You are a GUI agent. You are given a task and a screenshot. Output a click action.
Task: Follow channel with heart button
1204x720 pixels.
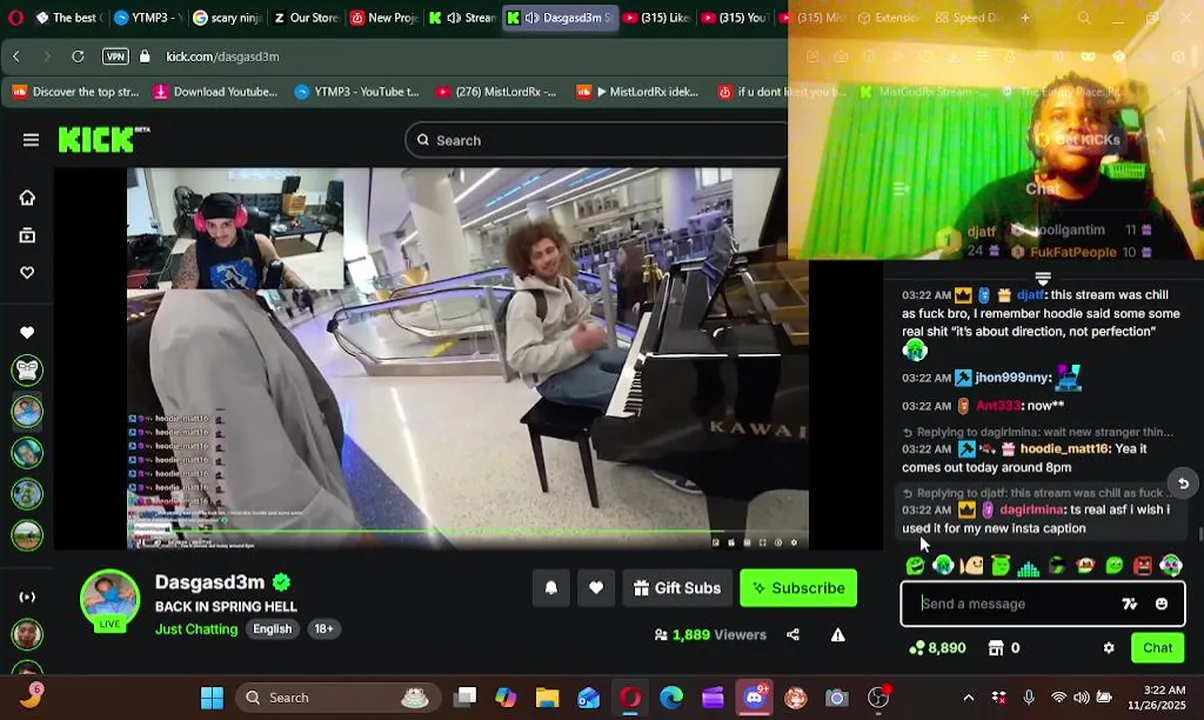(x=596, y=588)
